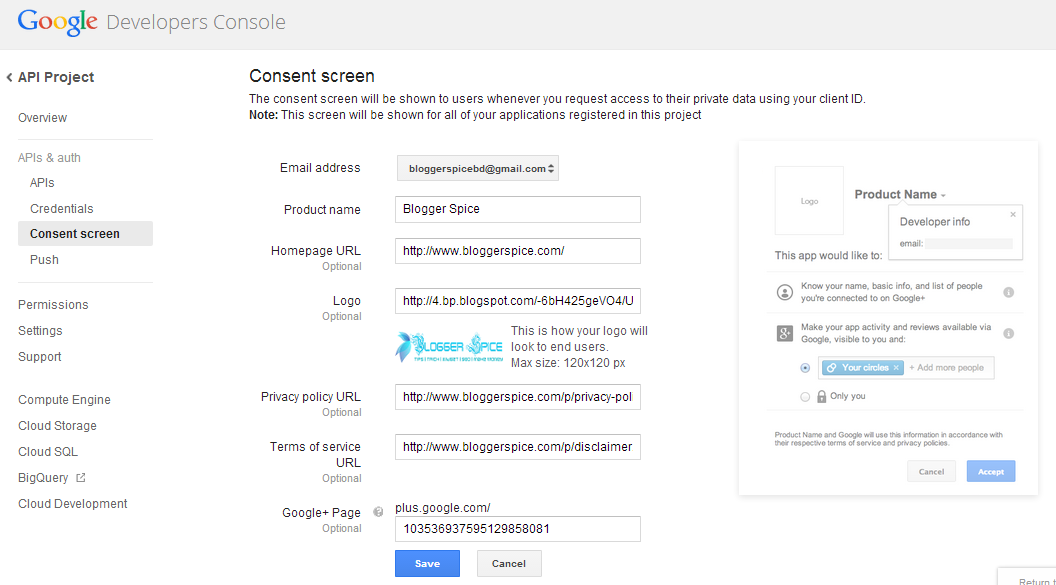1056x585 pixels.
Task: Expand Product Name dropdown in the preview
Action: point(944,194)
